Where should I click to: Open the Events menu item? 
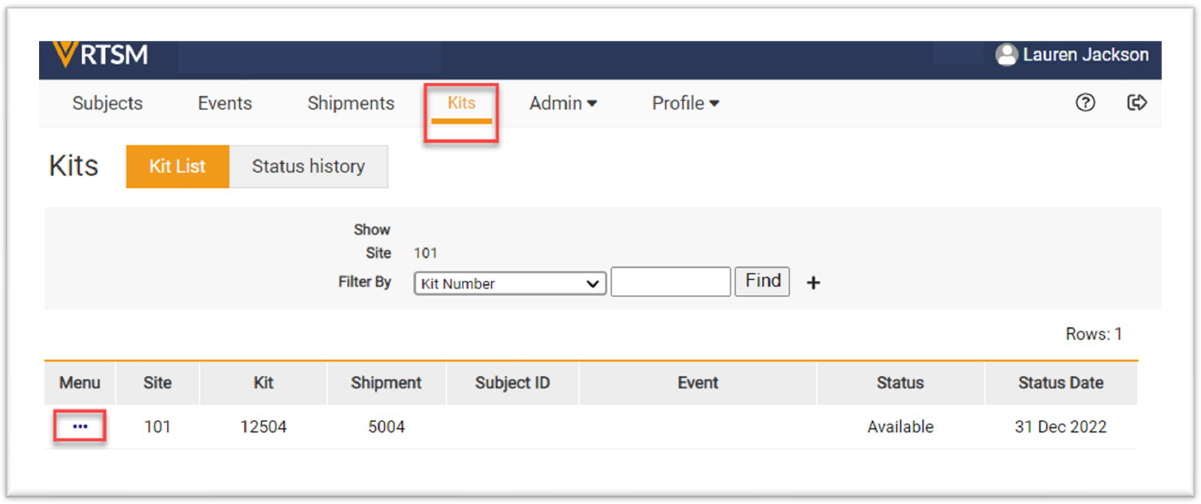coord(225,103)
